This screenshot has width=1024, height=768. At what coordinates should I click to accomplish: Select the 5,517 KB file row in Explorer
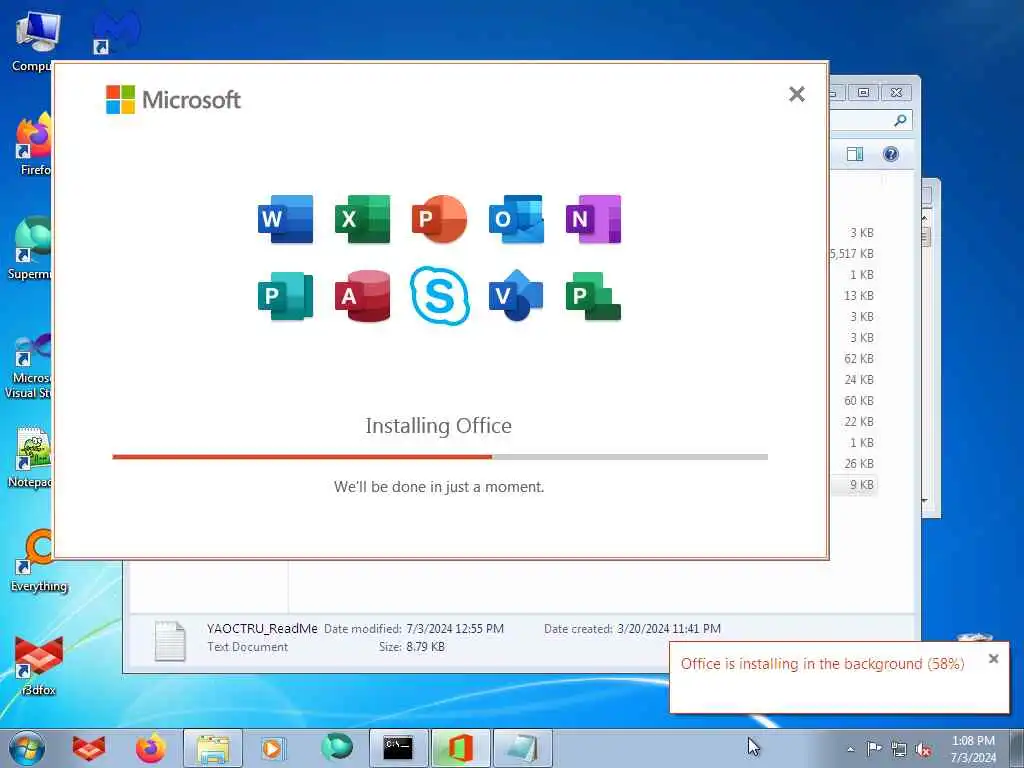(852, 253)
